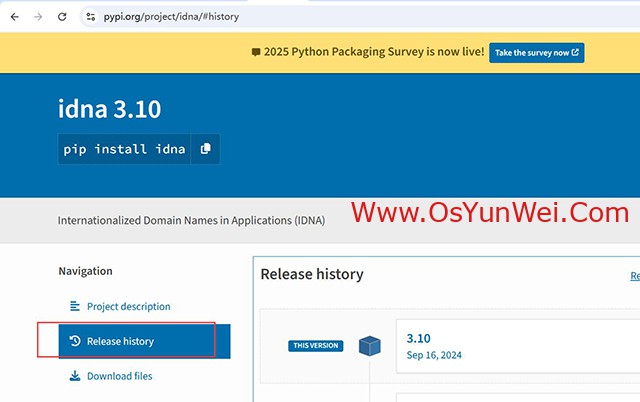Open the Project description navigation item
This screenshot has height=402, width=640.
coord(128,307)
